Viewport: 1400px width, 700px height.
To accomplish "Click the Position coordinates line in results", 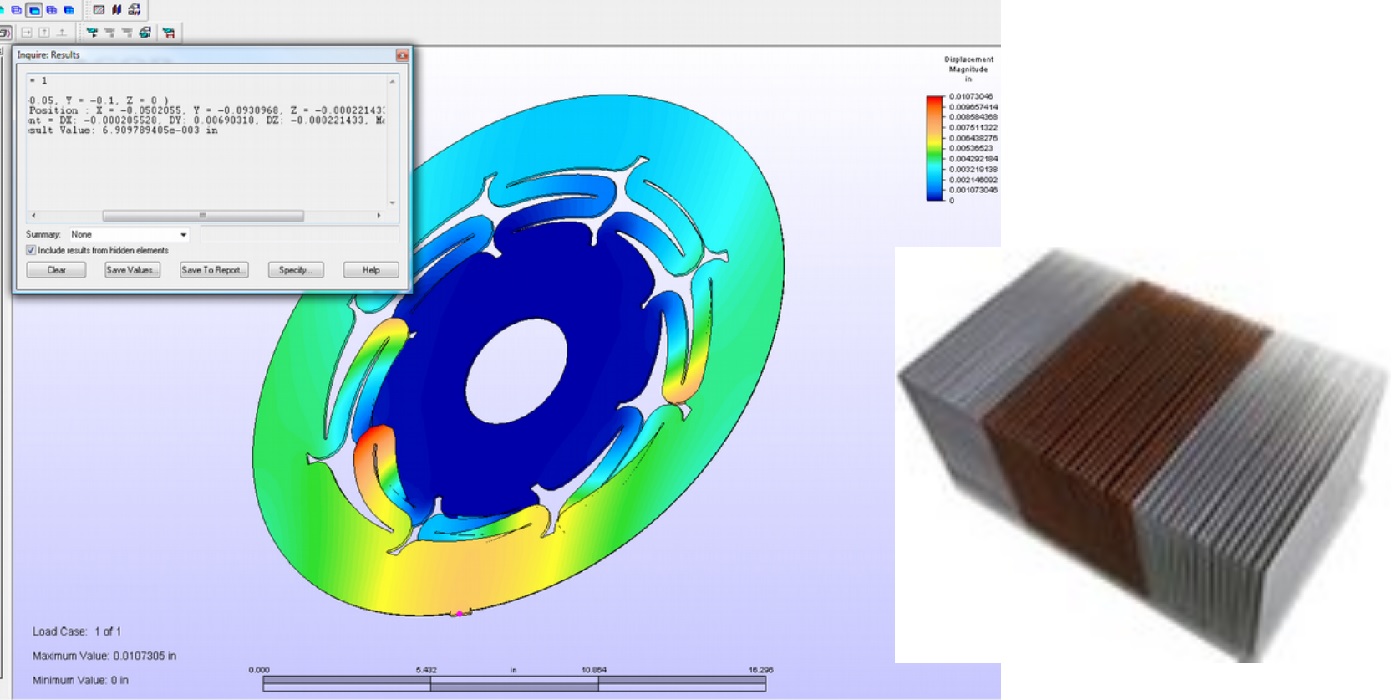I will click(207, 110).
